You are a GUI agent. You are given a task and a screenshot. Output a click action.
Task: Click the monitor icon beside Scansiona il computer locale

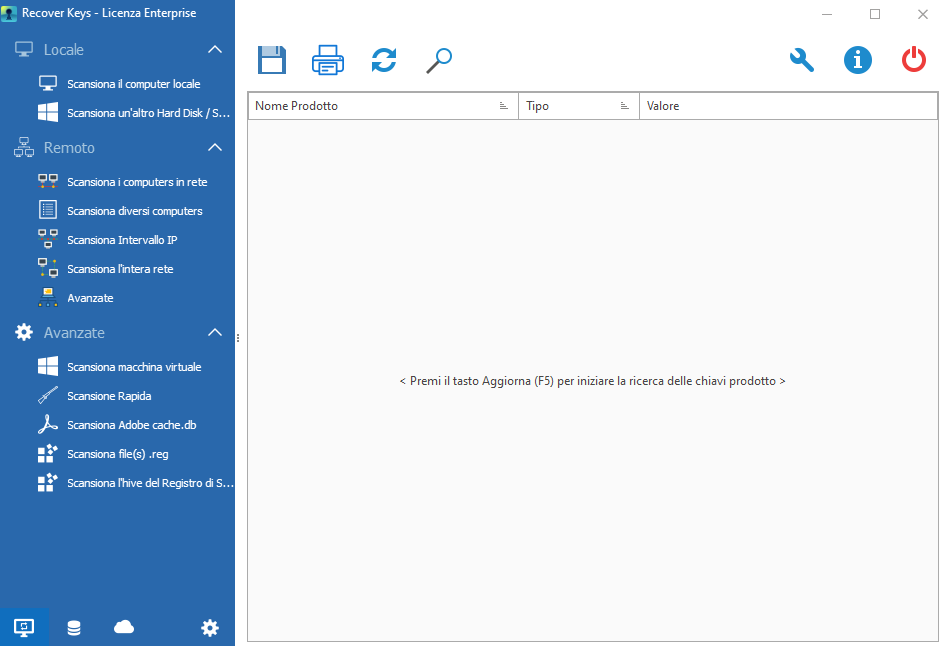48,84
